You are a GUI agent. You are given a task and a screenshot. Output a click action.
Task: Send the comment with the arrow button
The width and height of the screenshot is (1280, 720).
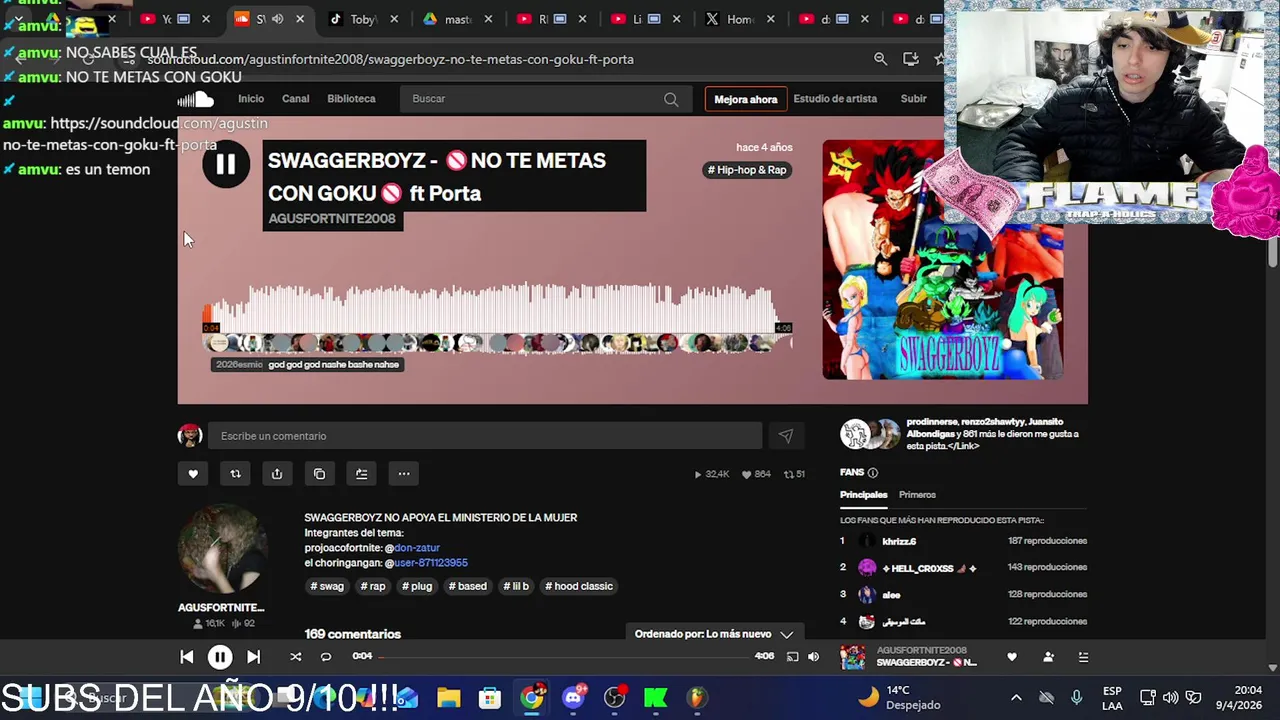pos(785,436)
